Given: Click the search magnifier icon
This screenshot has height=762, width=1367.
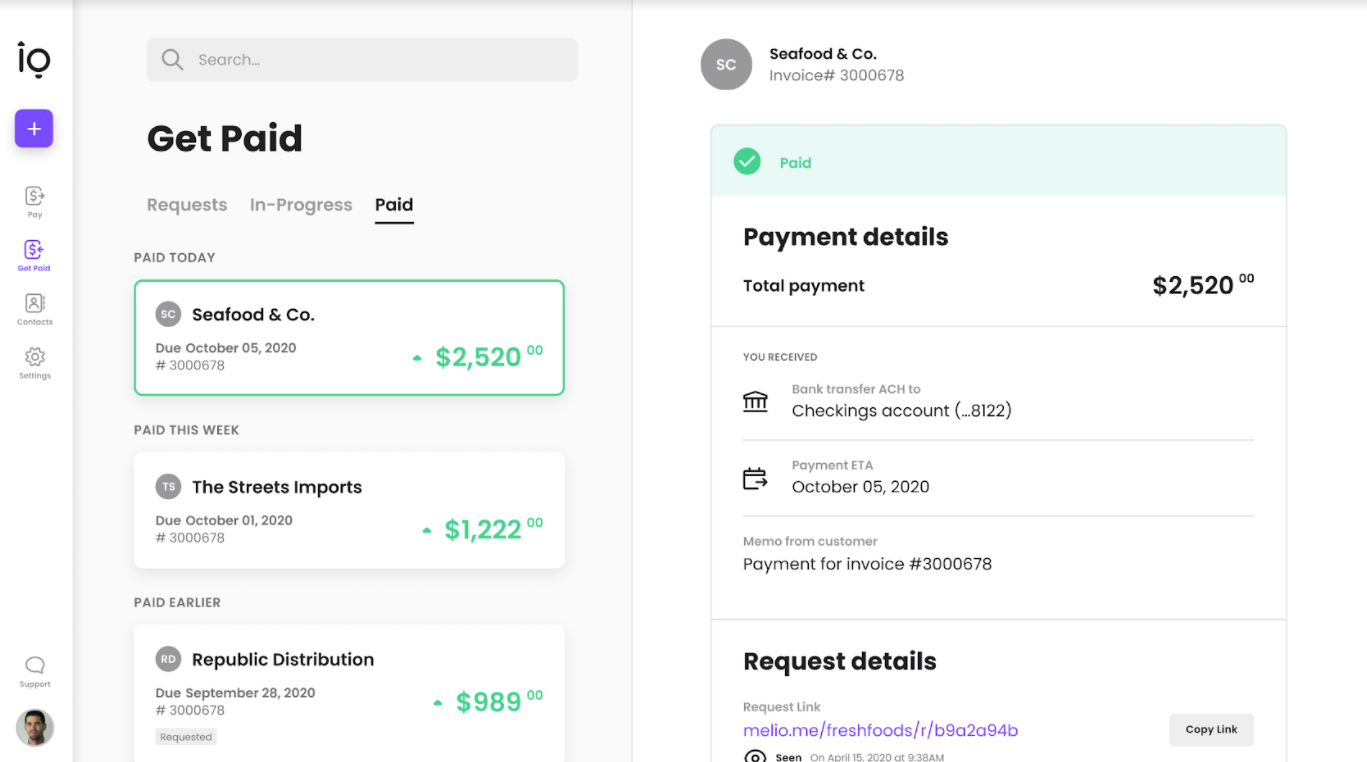Looking at the screenshot, I should pyautogui.click(x=172, y=60).
